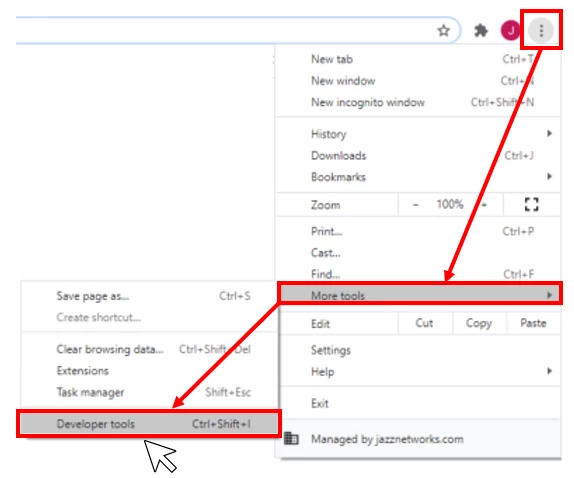Click the Copy button

(479, 323)
